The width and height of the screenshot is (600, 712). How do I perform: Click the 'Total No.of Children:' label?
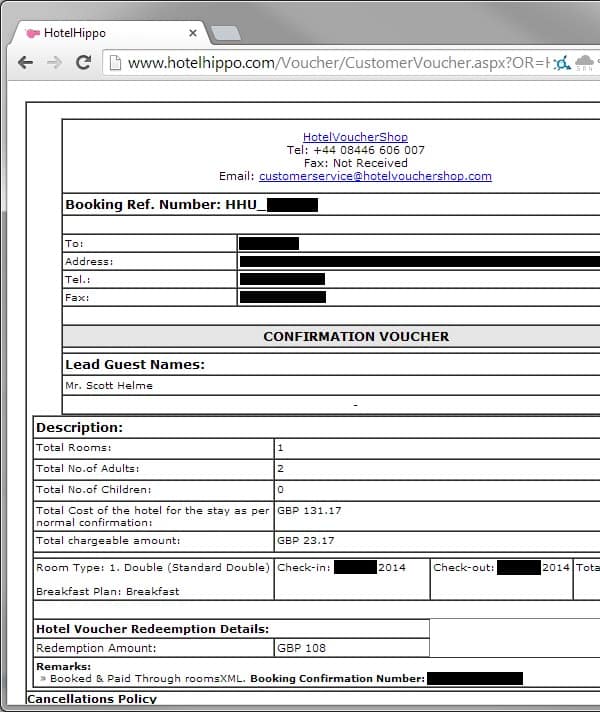(94, 490)
